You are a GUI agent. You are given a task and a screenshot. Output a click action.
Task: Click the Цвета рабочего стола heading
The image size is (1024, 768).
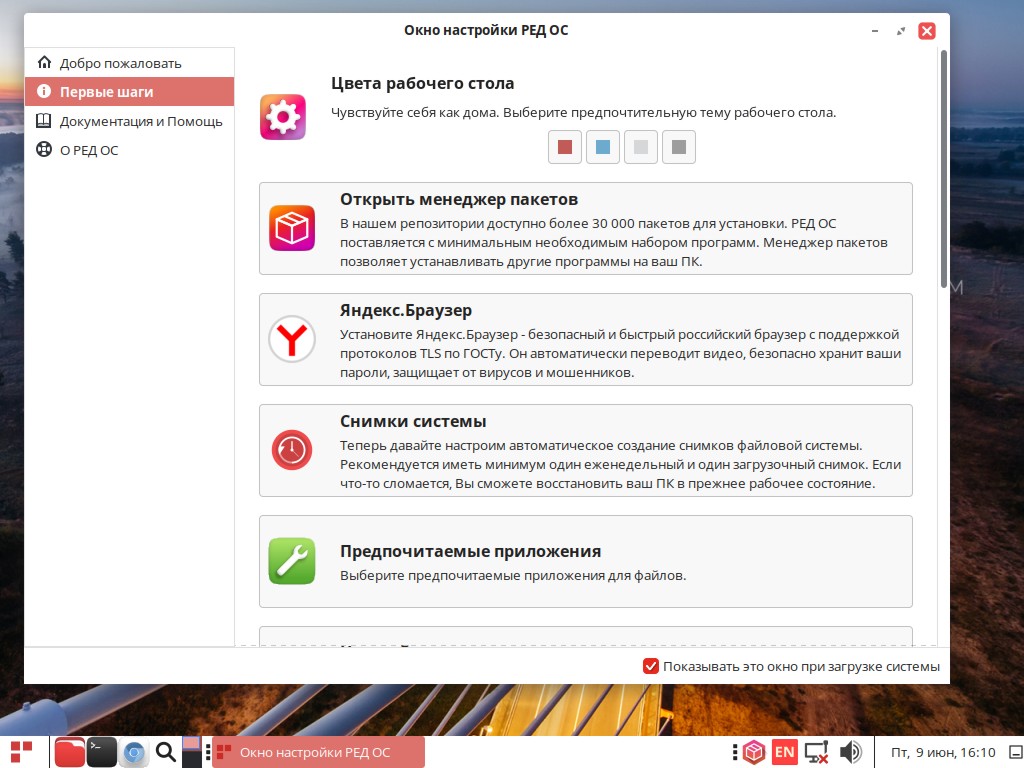tap(423, 84)
